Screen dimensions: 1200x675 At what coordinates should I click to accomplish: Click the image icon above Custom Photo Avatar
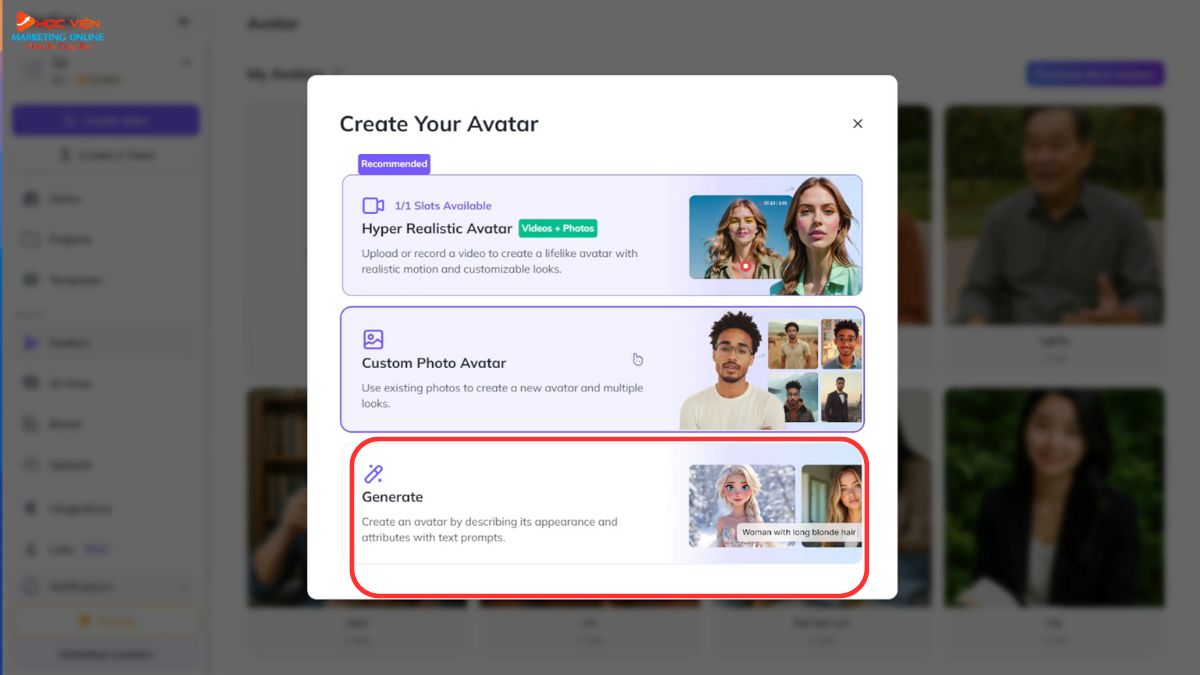tap(373, 339)
